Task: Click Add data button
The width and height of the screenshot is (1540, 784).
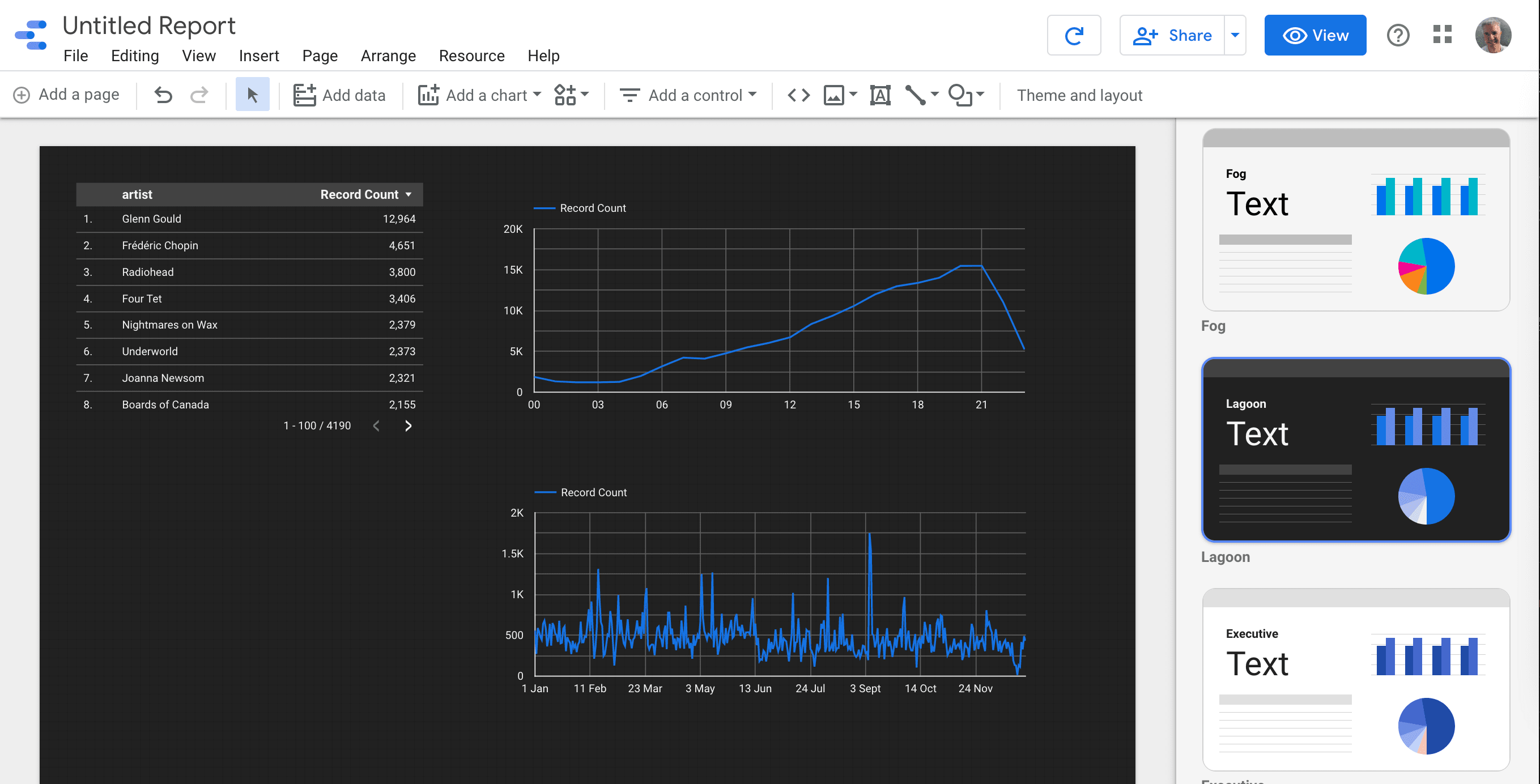Action: [339, 95]
